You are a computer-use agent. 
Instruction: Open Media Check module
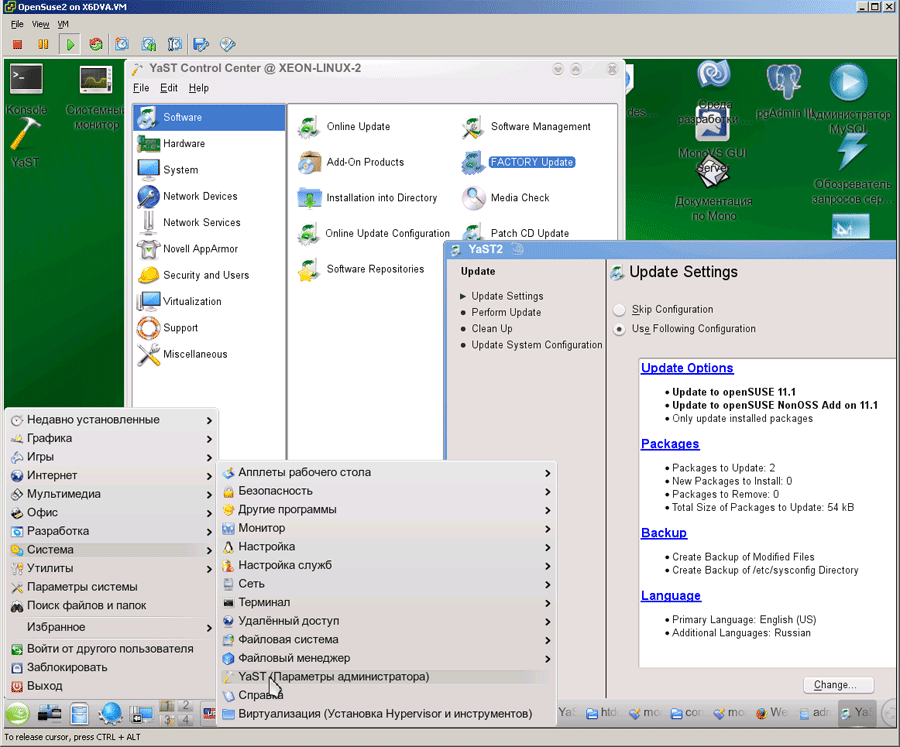click(x=505, y=198)
